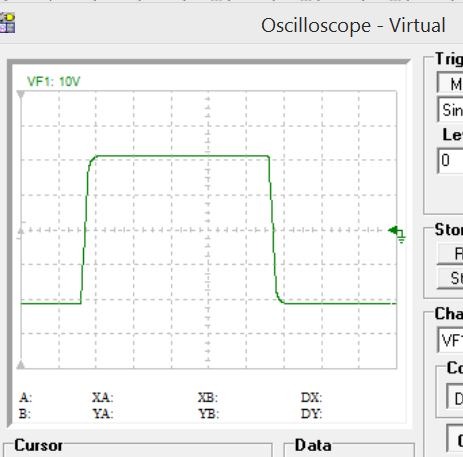Click the 'XB:' cursor readout label

(x=208, y=397)
